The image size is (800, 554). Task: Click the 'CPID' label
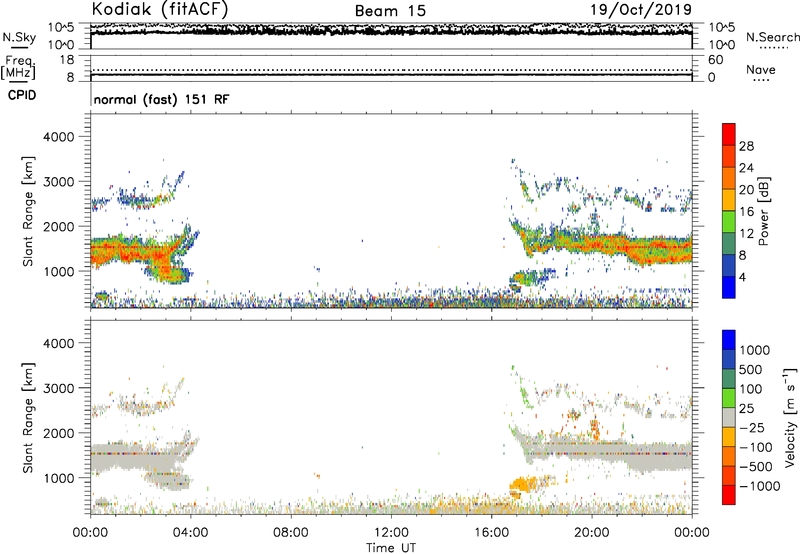click(x=22, y=95)
